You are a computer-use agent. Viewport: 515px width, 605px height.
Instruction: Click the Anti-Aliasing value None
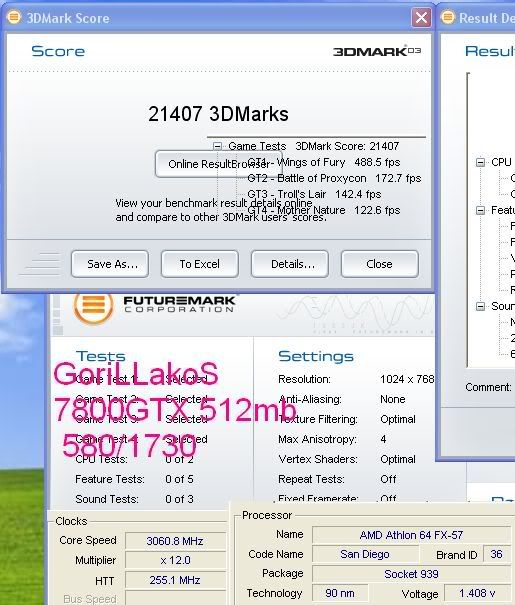click(393, 399)
